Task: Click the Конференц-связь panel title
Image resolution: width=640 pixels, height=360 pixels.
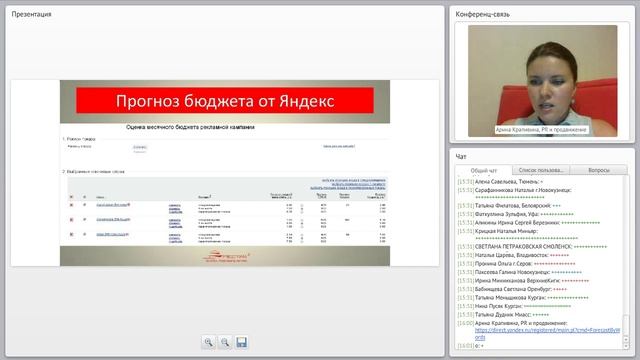Action: [x=482, y=14]
